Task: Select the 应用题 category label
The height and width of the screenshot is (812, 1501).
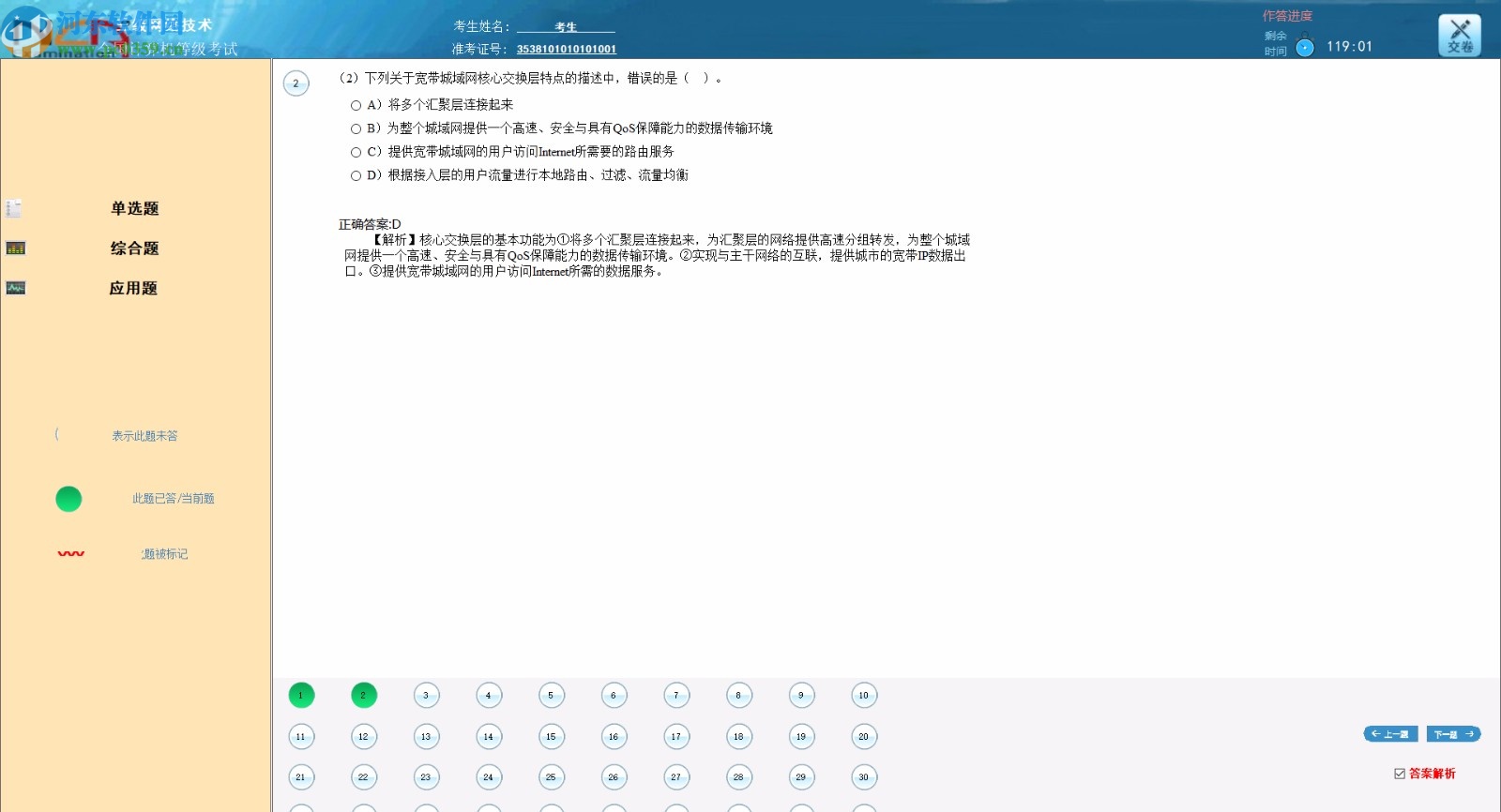Action: tap(133, 288)
